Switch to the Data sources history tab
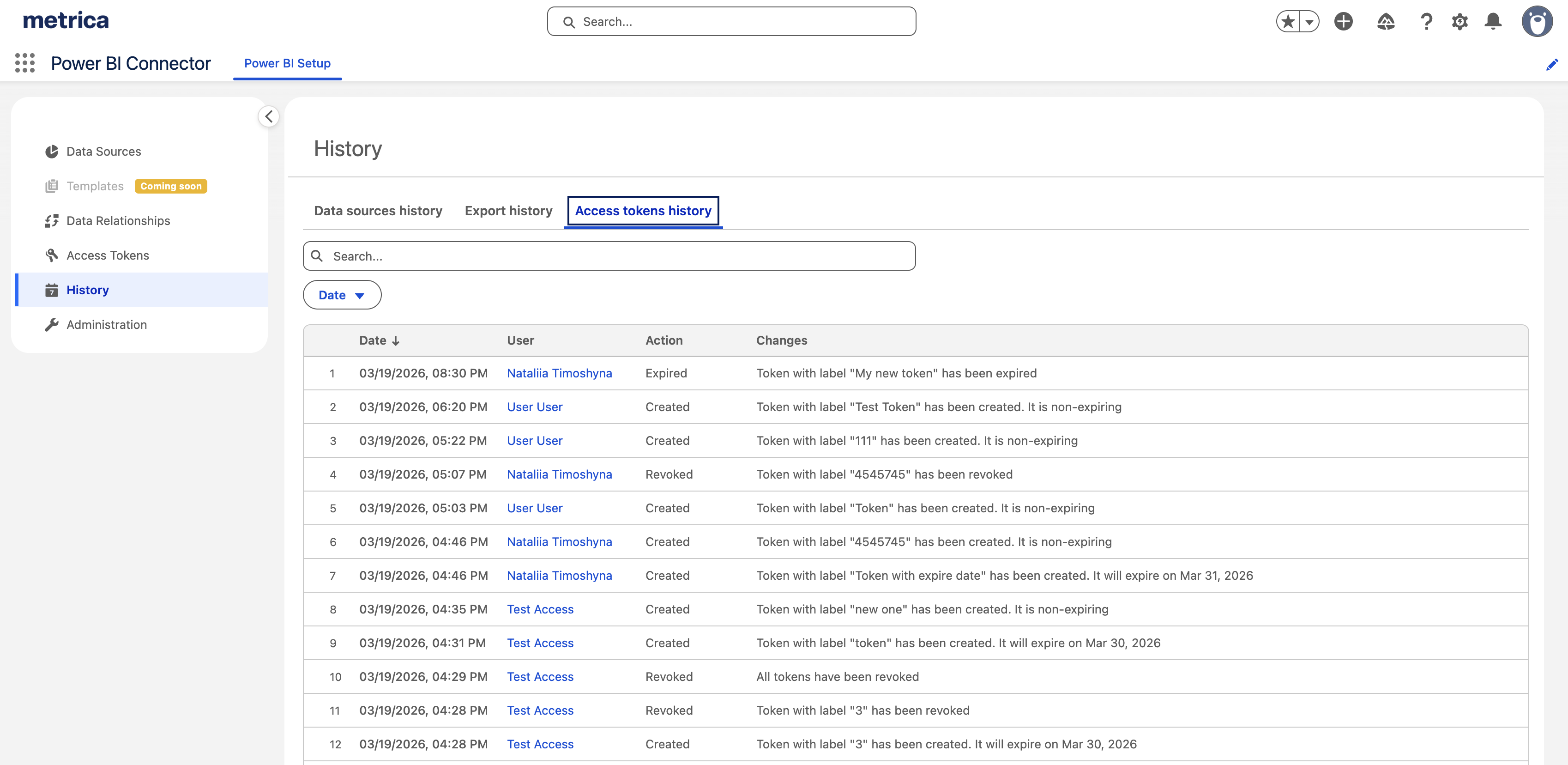The image size is (1568, 765). [378, 211]
